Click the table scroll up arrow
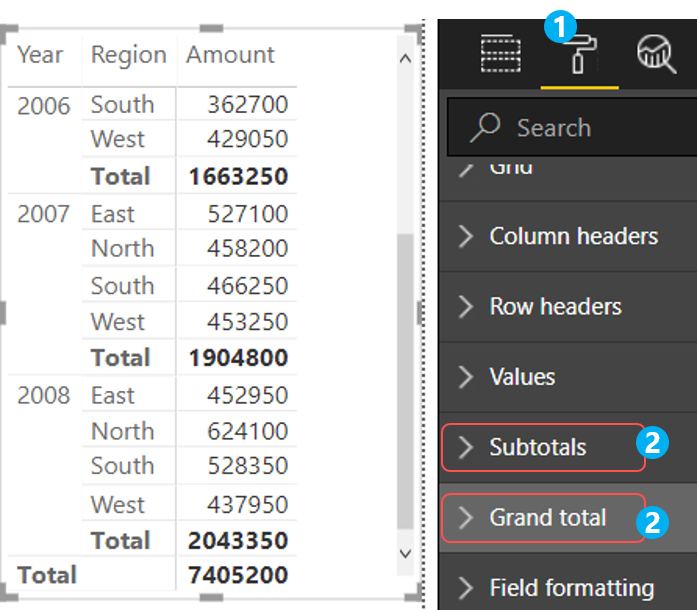 tap(405, 58)
